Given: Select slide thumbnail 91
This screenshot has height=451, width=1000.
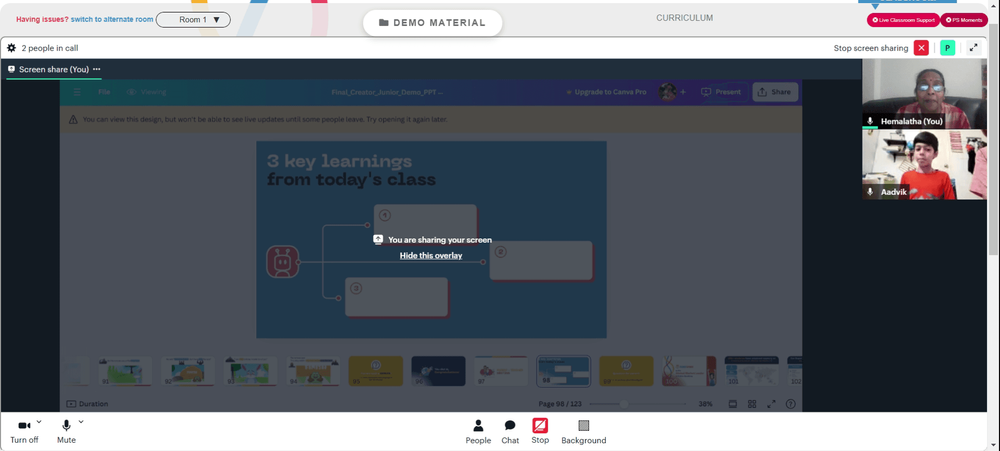Looking at the screenshot, I should click(x=125, y=371).
